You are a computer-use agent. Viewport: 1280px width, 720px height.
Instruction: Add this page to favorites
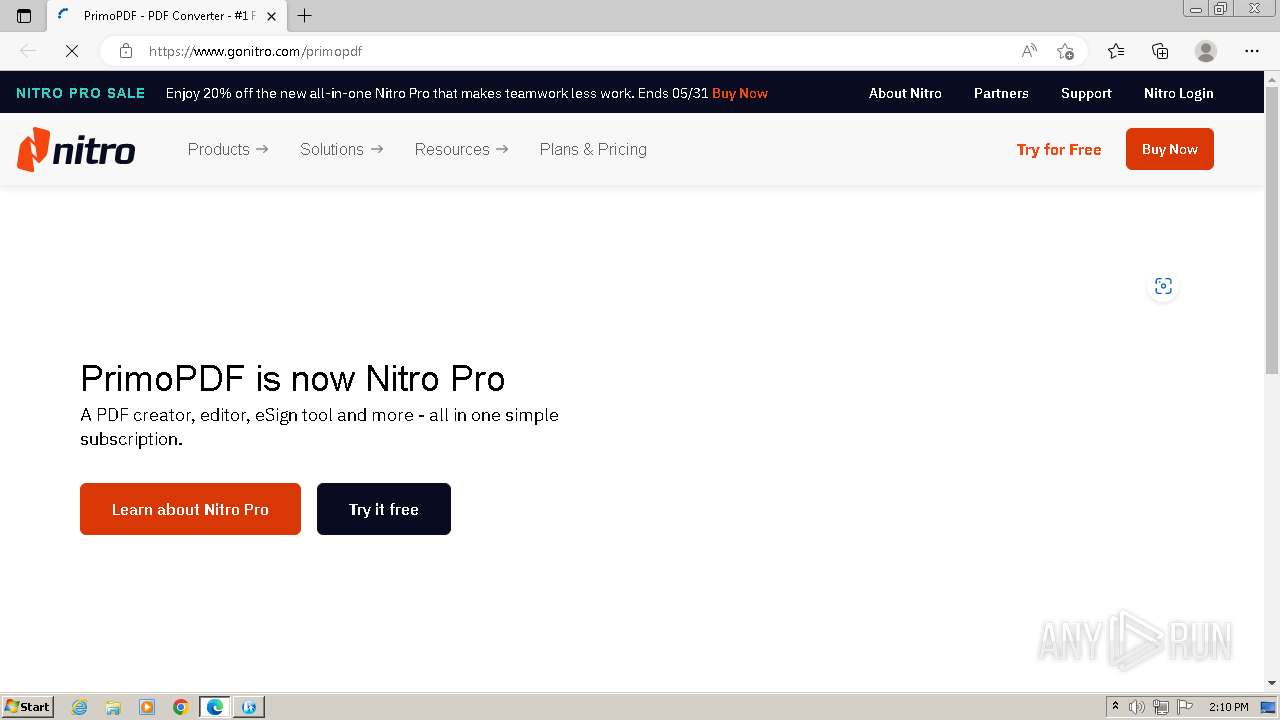coord(1065,51)
